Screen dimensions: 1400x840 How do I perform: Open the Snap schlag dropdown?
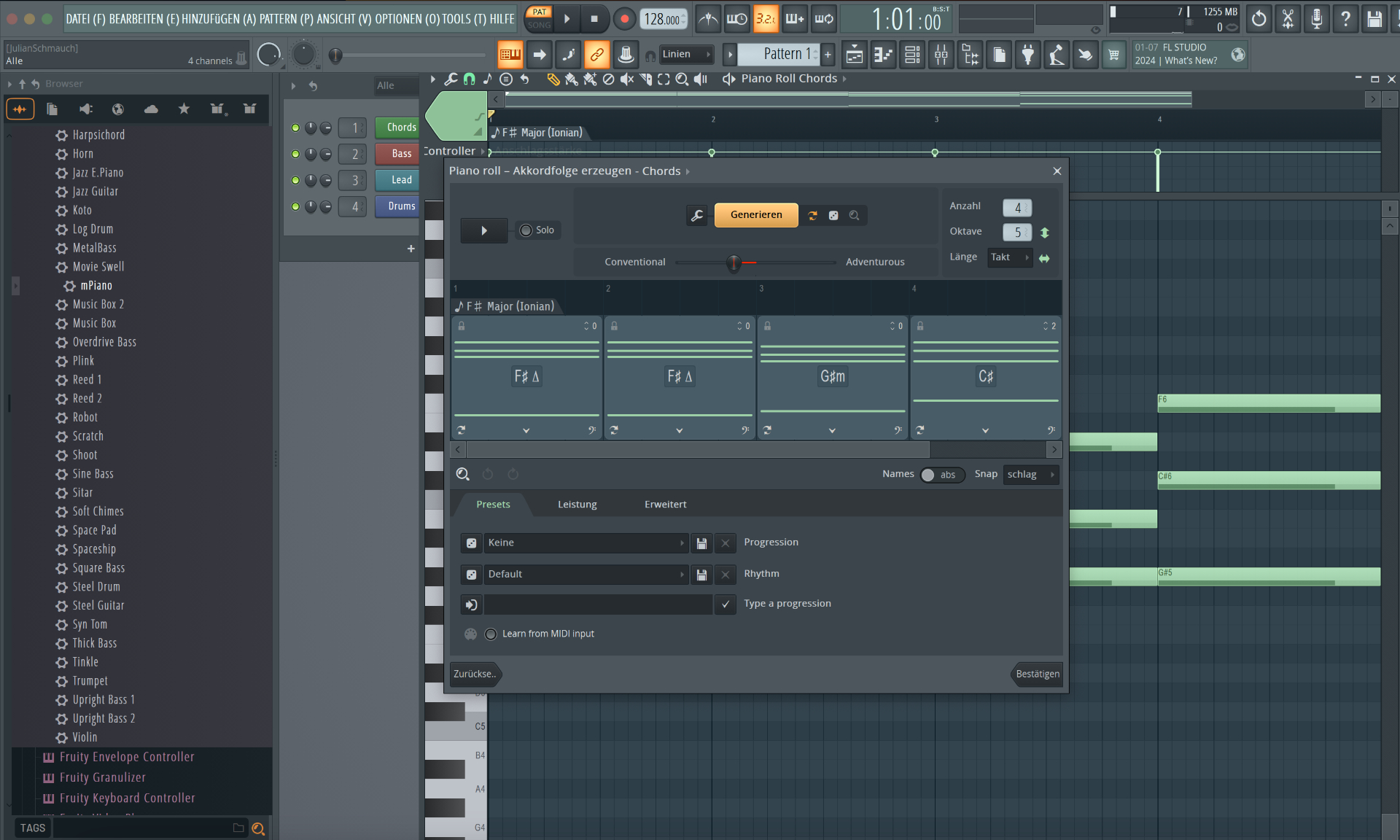pos(1030,475)
